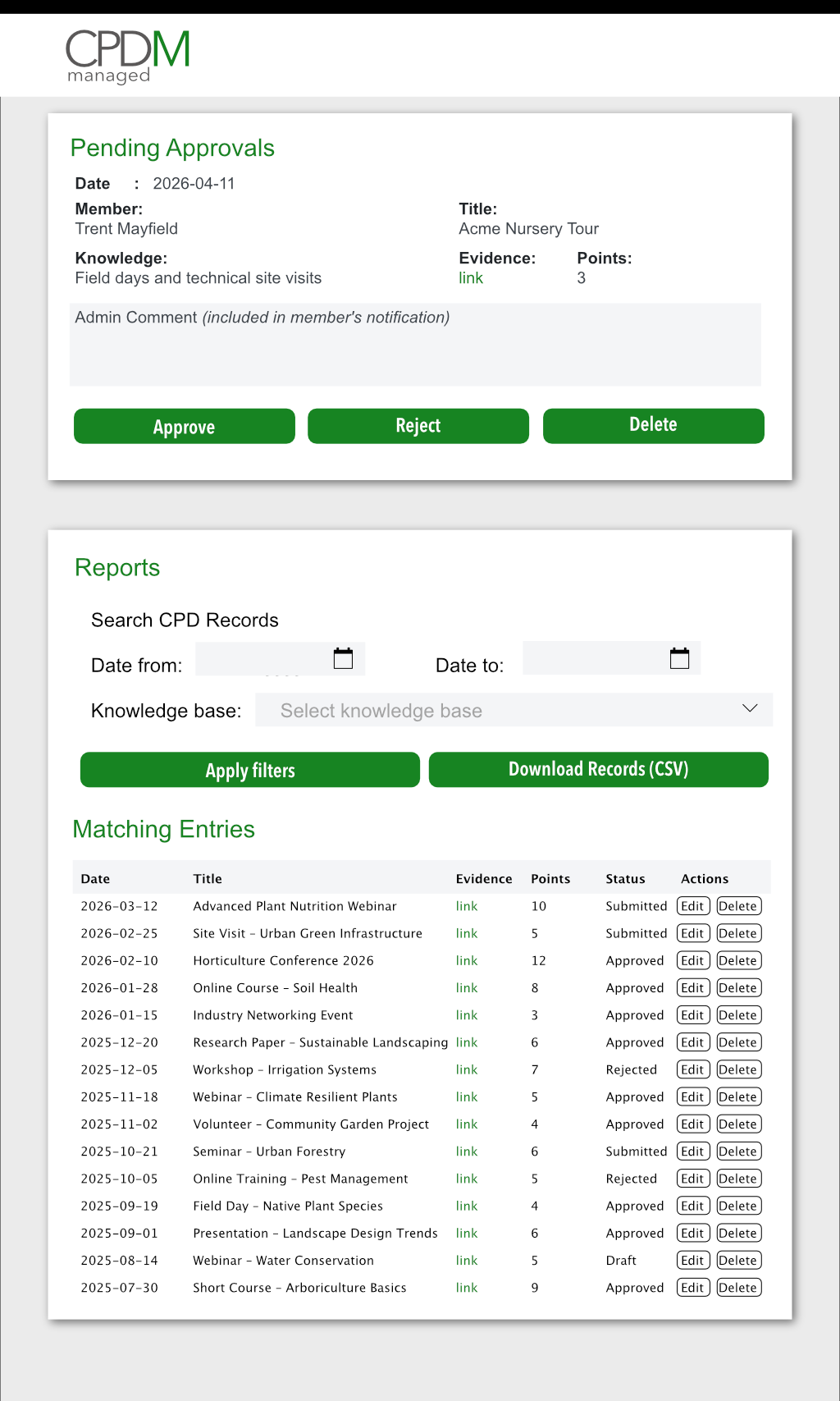The image size is (840, 1401).
Task: Edit the Advanced Plant Nutrition Webinar record
Action: (692, 906)
